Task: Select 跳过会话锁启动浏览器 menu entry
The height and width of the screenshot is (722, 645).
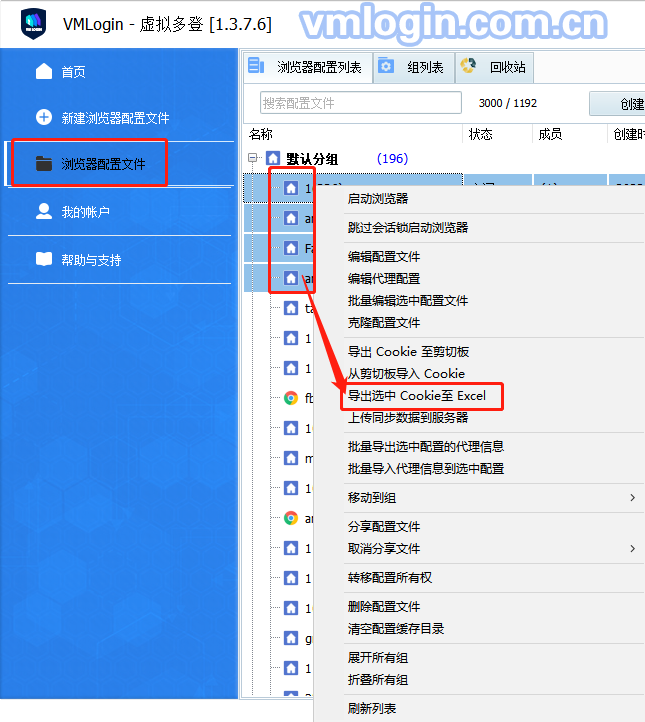Action: pos(408,228)
